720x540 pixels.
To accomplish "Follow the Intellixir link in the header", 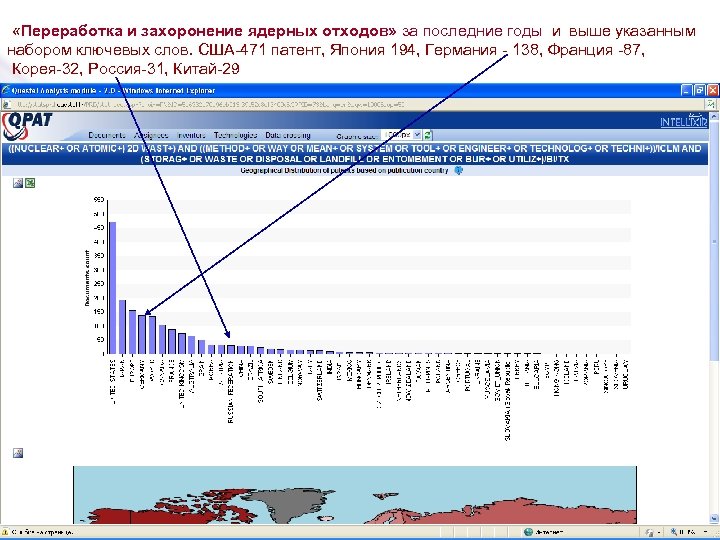I will coord(683,121).
